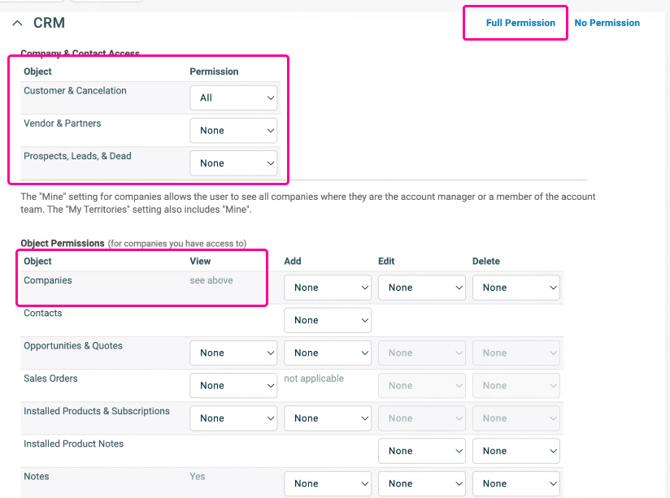
Task: Click the No Permission link
Action: point(607,23)
